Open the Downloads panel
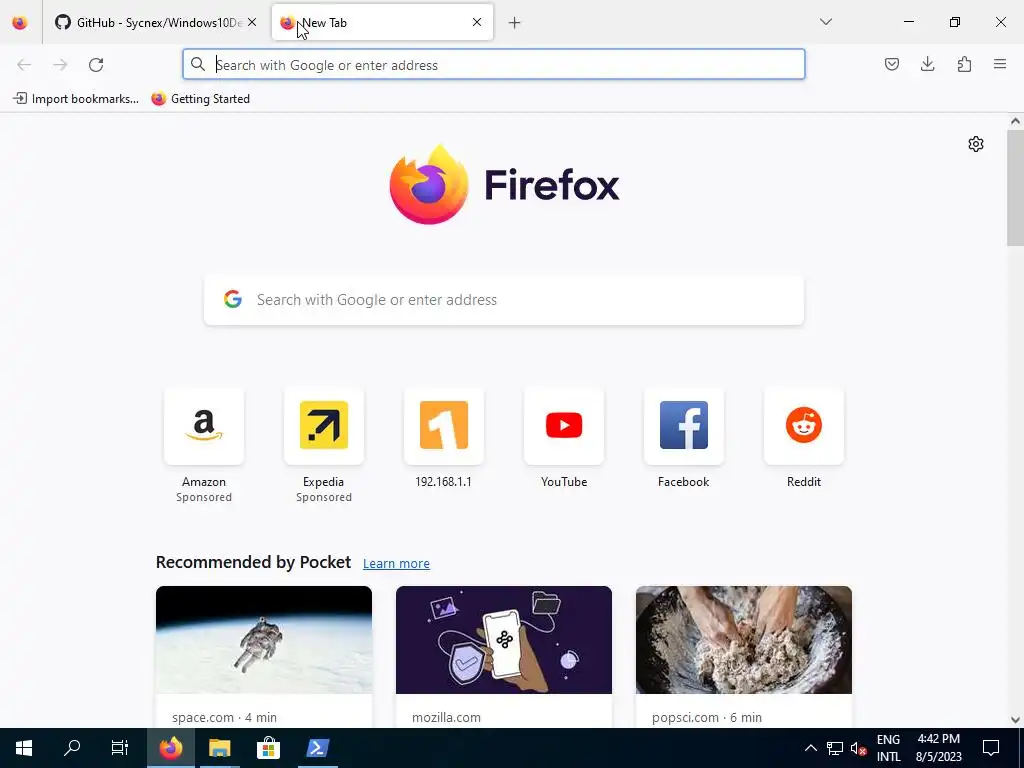1024x768 pixels. coord(927,64)
